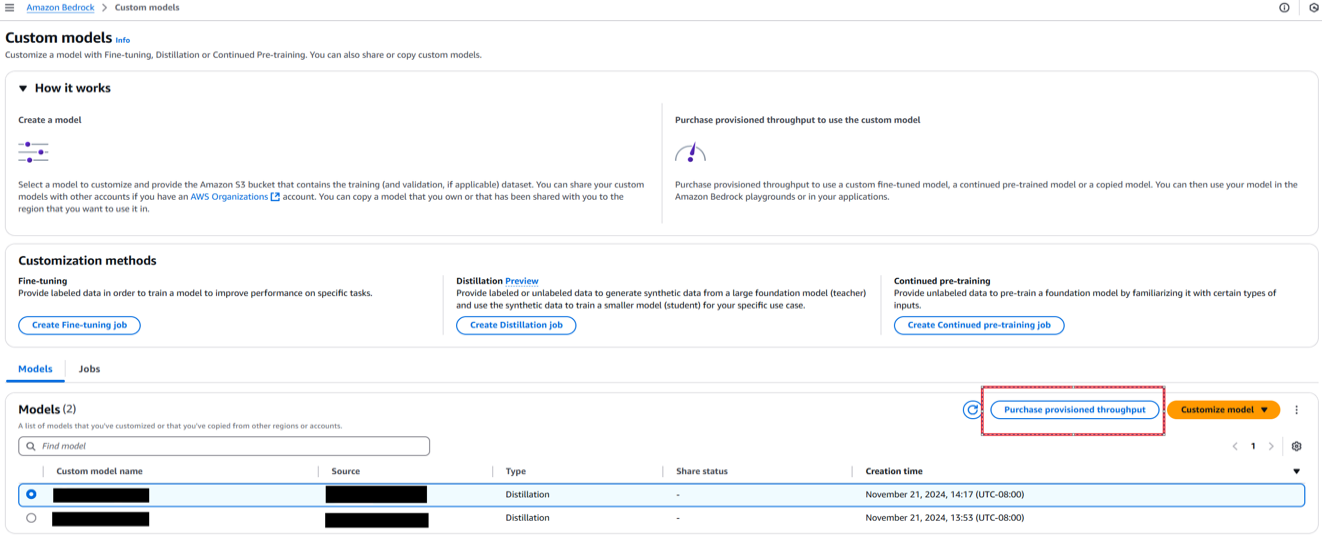The width and height of the screenshot is (1322, 538).
Task: Select the second model radio button
Action: pos(31,518)
